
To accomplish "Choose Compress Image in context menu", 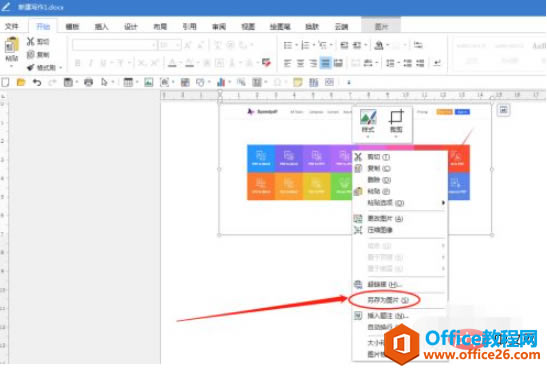I will click(380, 230).
